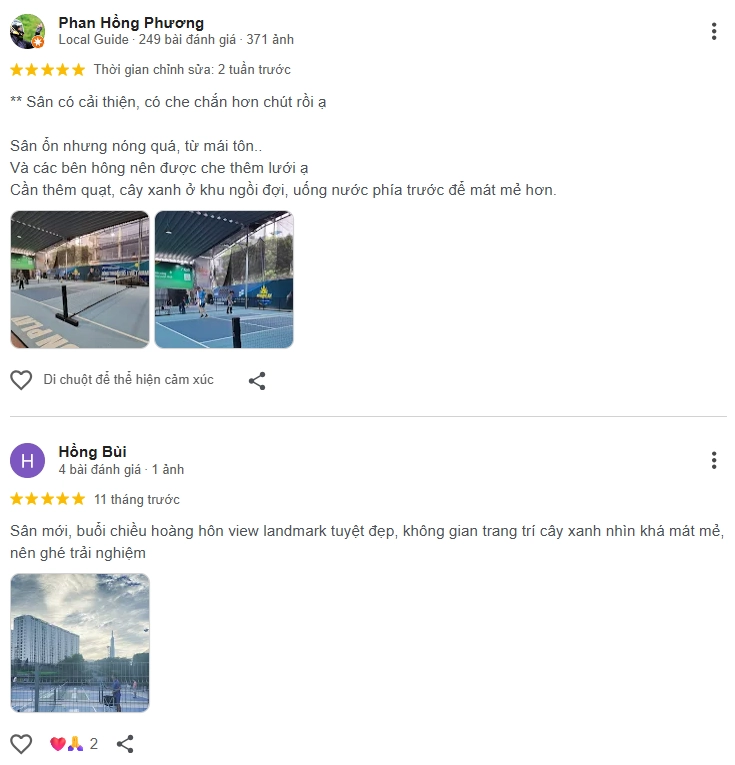Like Phan Hồng Phương's review with the heart
Viewport: 735px width, 765px height.
click(21, 380)
